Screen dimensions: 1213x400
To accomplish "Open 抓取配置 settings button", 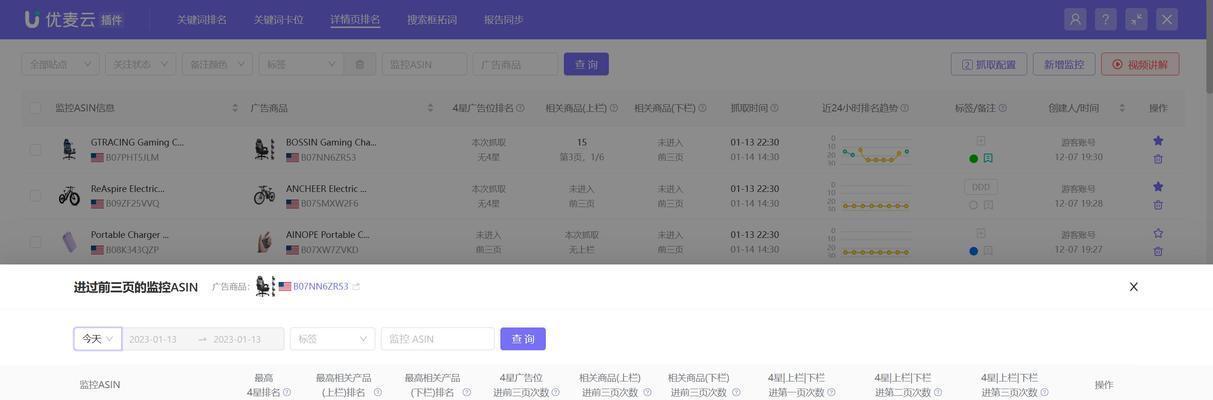I will [989, 64].
